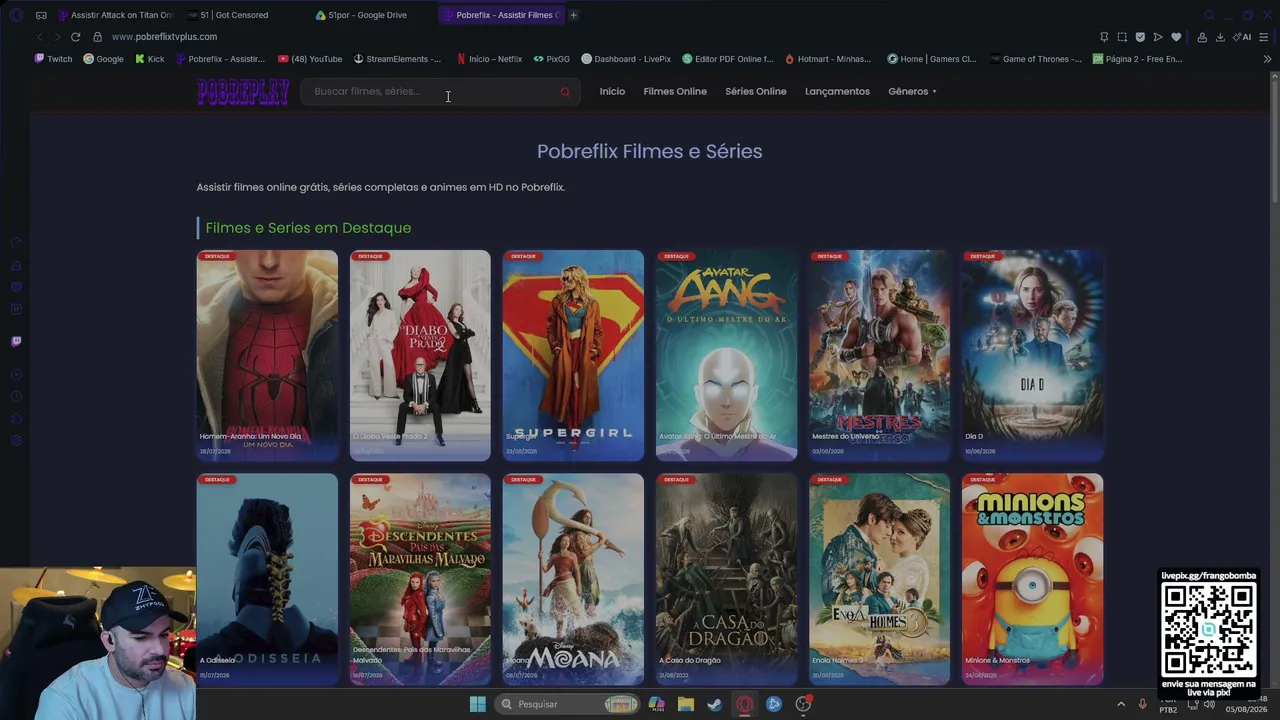This screenshot has height=720, width=1280.
Task: Click the Filmes e Series em Destaque heading
Action: tap(308, 228)
